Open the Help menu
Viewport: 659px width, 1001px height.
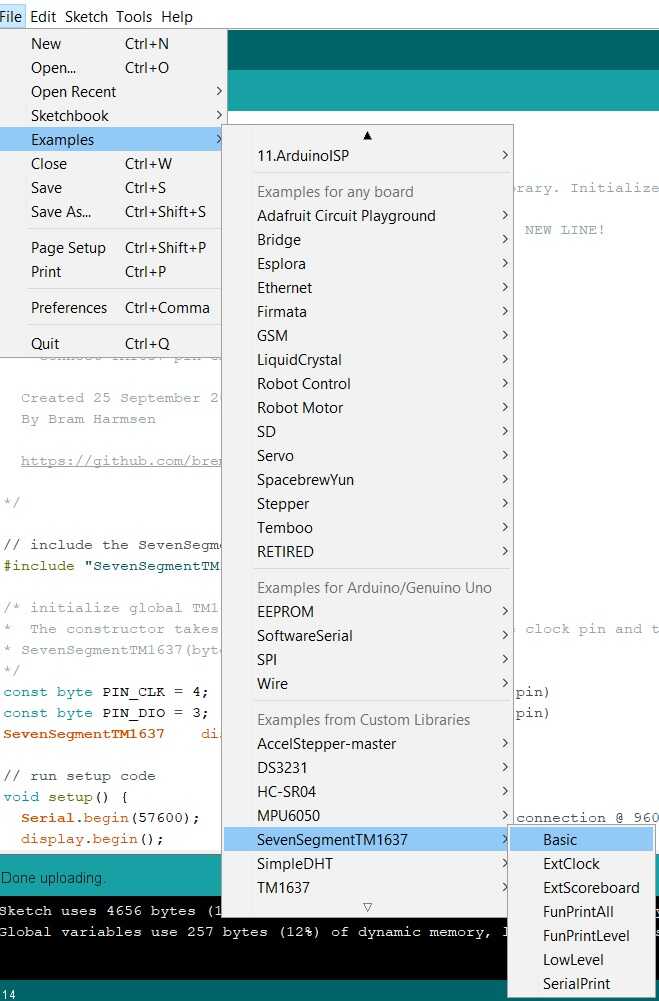[x=178, y=16]
